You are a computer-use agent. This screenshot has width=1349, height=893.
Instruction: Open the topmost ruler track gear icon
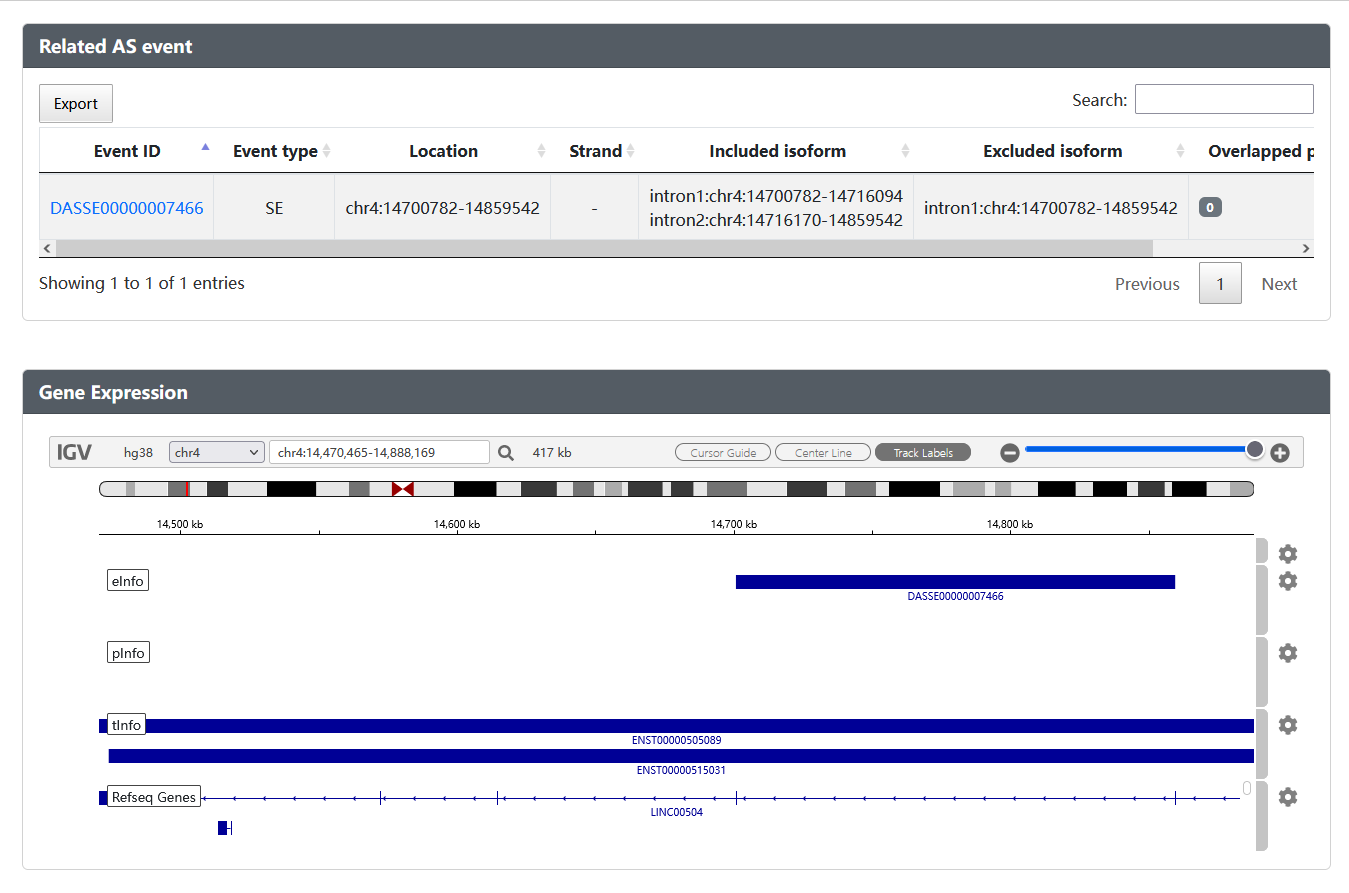(x=1288, y=554)
